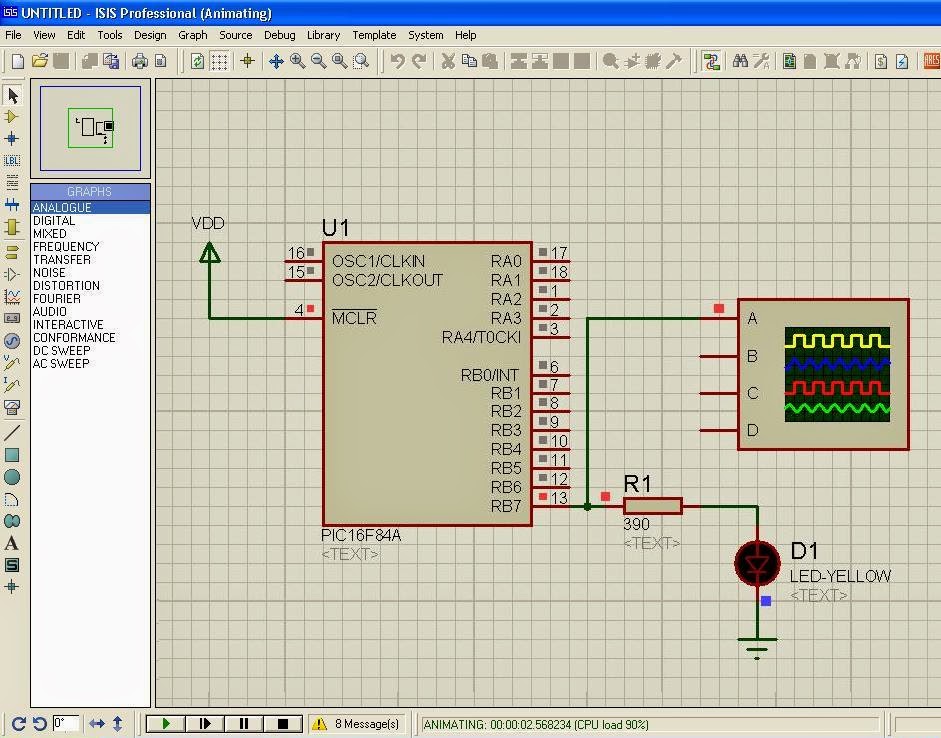Stop the running simulation
941x738 pixels.
(283, 723)
